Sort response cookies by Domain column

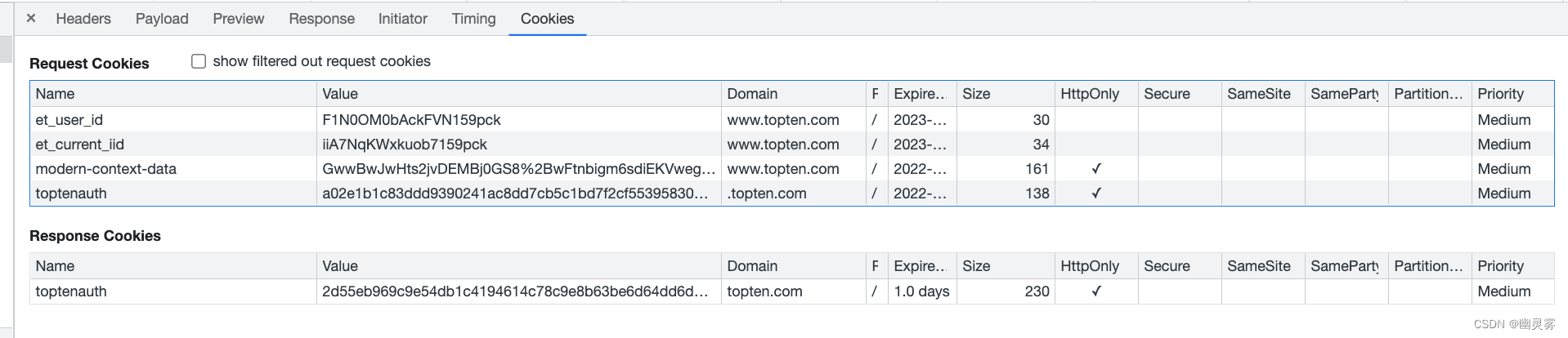(794, 266)
